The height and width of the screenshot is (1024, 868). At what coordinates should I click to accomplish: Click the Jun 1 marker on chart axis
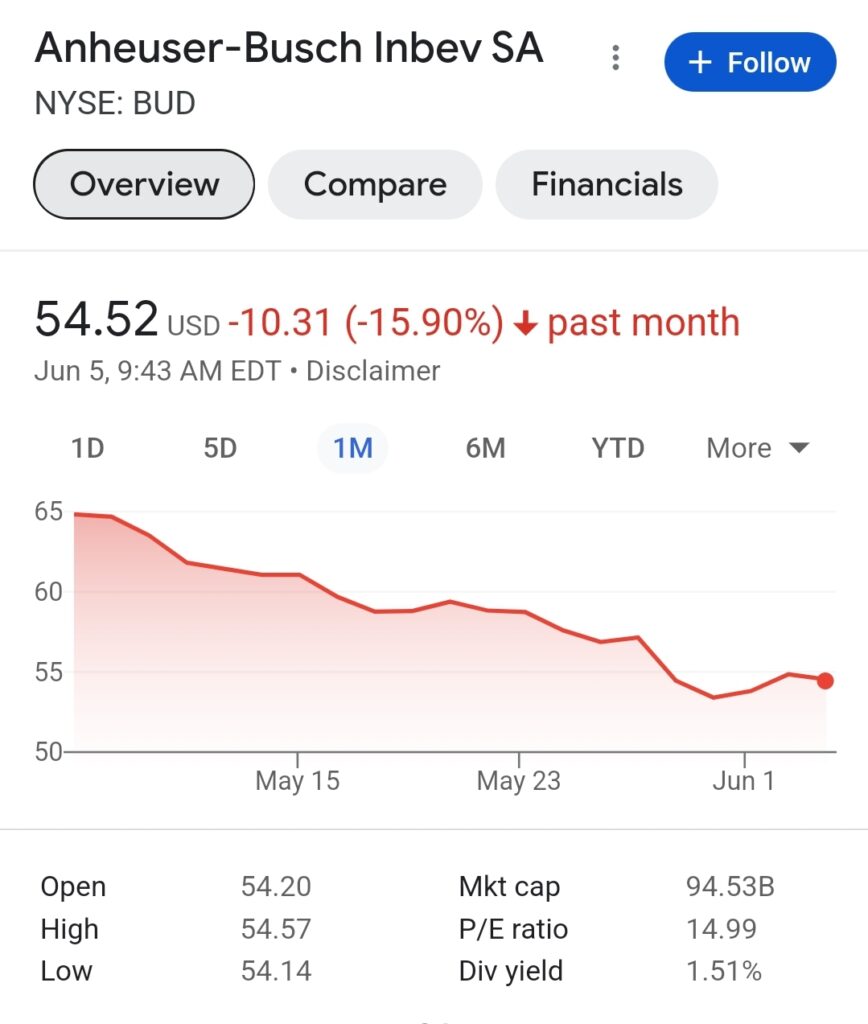point(743,780)
